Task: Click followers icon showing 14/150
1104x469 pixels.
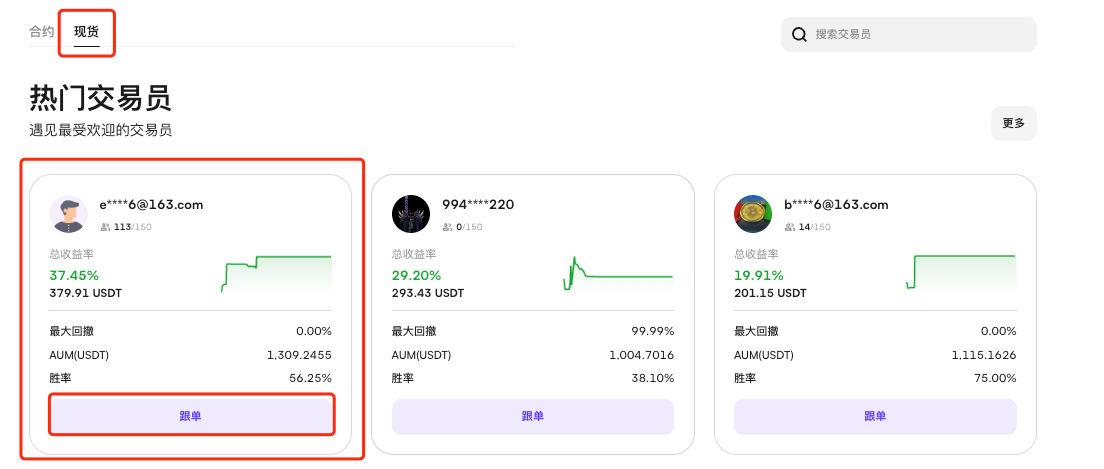Action: [x=790, y=227]
